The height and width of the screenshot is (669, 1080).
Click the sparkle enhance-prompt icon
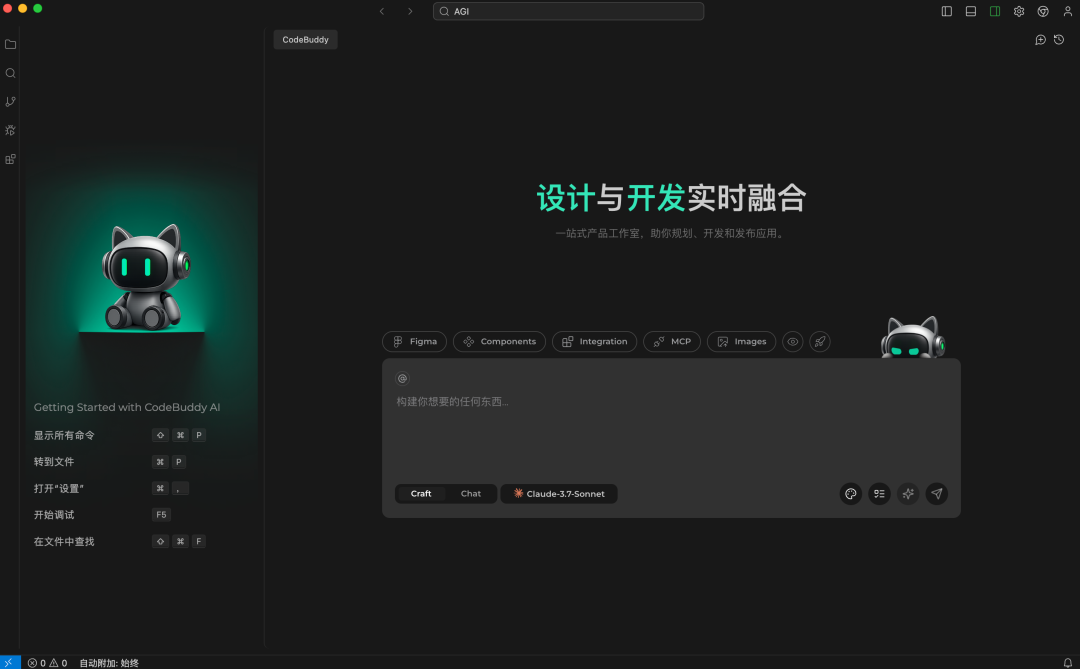[x=908, y=493]
